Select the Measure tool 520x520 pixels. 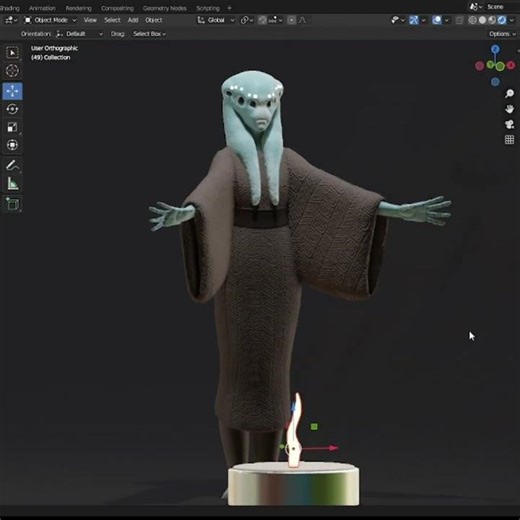click(x=12, y=183)
